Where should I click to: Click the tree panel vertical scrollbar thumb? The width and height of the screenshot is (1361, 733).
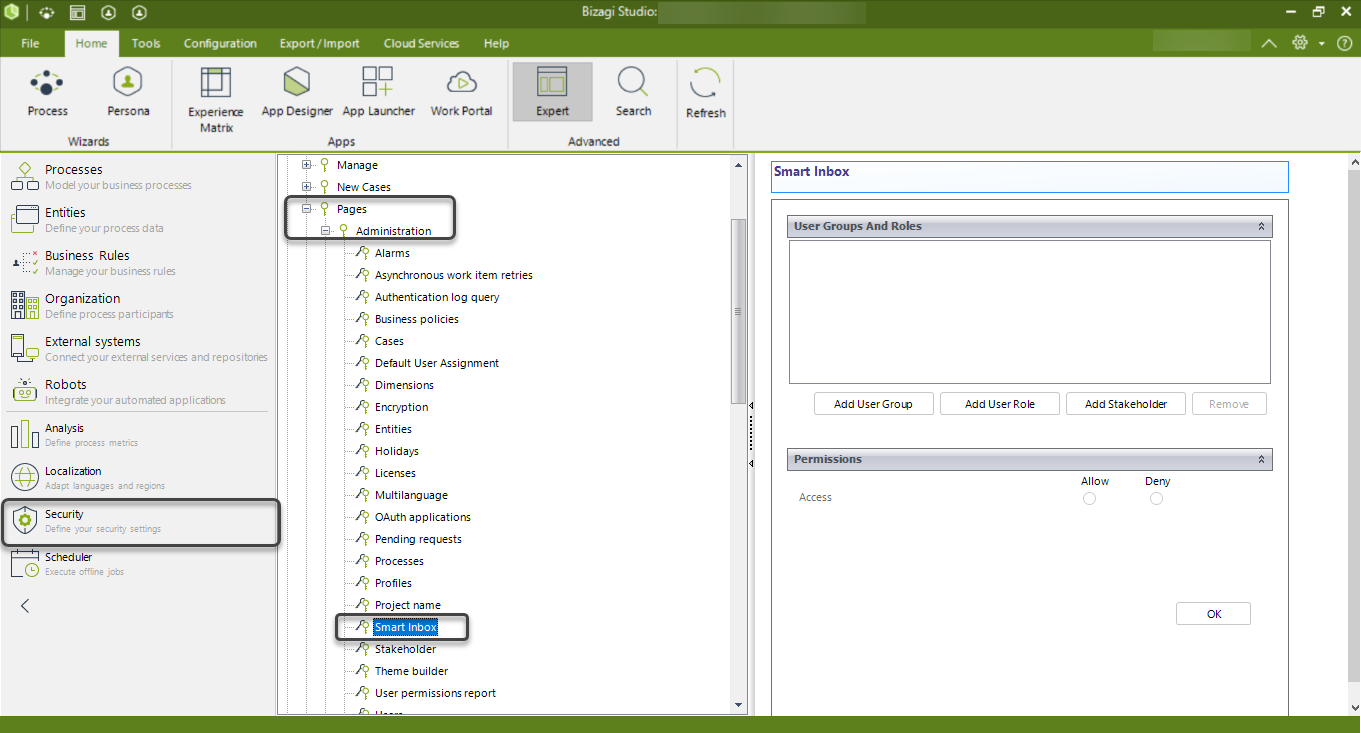(x=739, y=310)
